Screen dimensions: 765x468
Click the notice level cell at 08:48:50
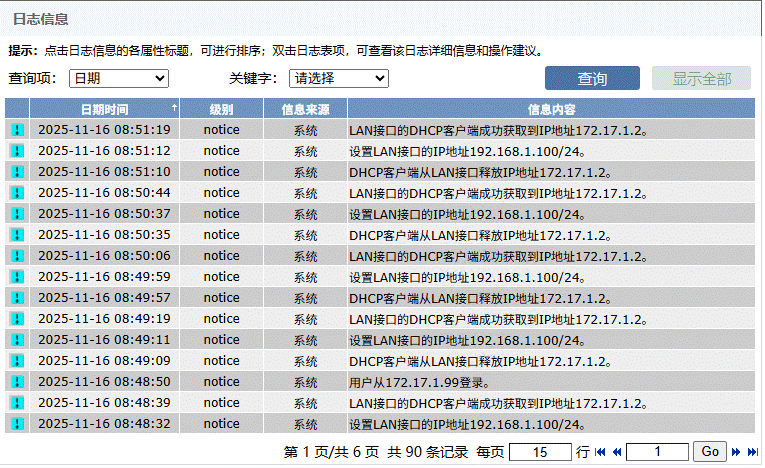[221, 382]
